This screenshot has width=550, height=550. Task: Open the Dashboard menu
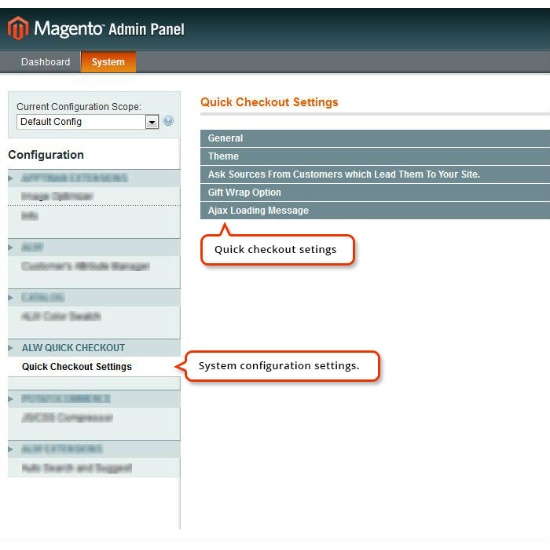tap(46, 62)
